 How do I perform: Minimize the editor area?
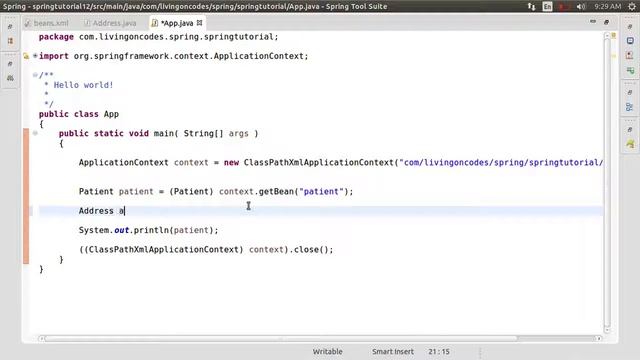[593, 21]
